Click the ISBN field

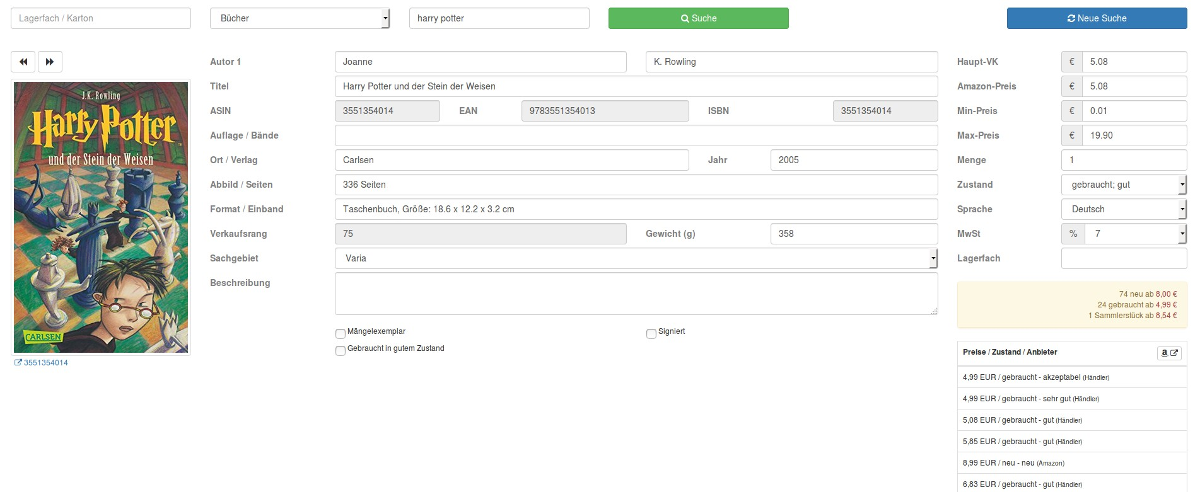click(885, 111)
